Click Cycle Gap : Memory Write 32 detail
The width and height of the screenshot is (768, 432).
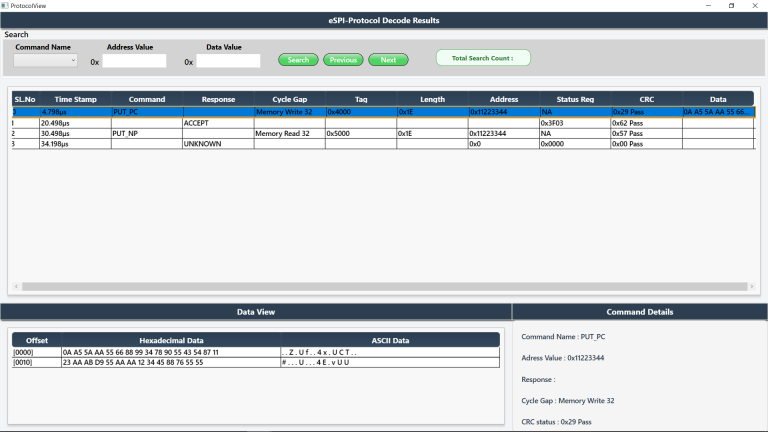coord(568,401)
